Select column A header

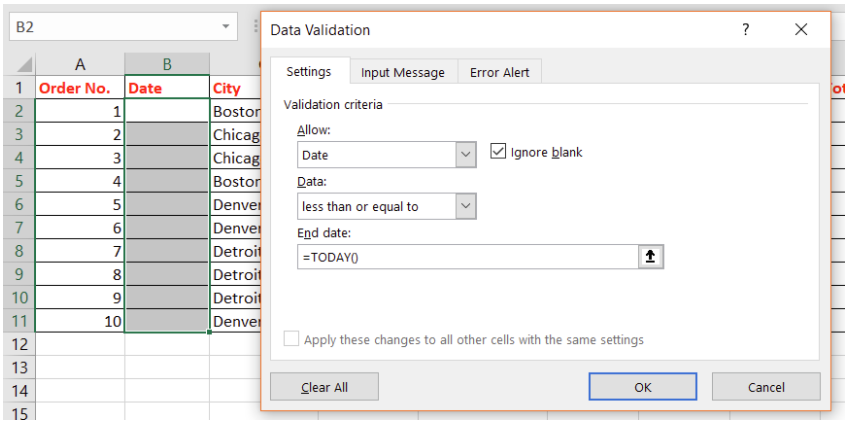coord(79,64)
